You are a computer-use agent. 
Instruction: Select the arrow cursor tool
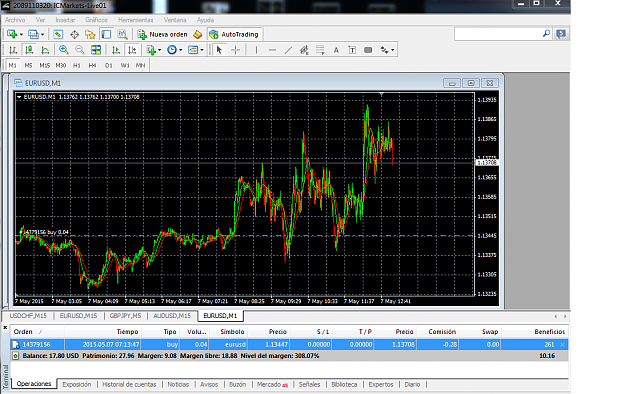click(219, 50)
